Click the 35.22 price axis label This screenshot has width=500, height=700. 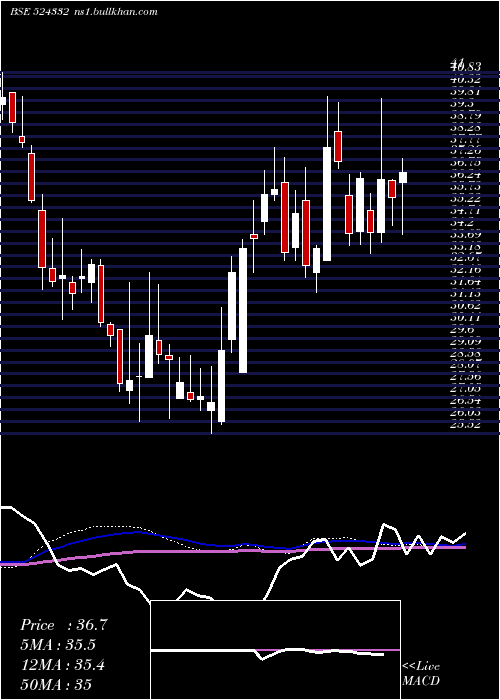pos(466,199)
